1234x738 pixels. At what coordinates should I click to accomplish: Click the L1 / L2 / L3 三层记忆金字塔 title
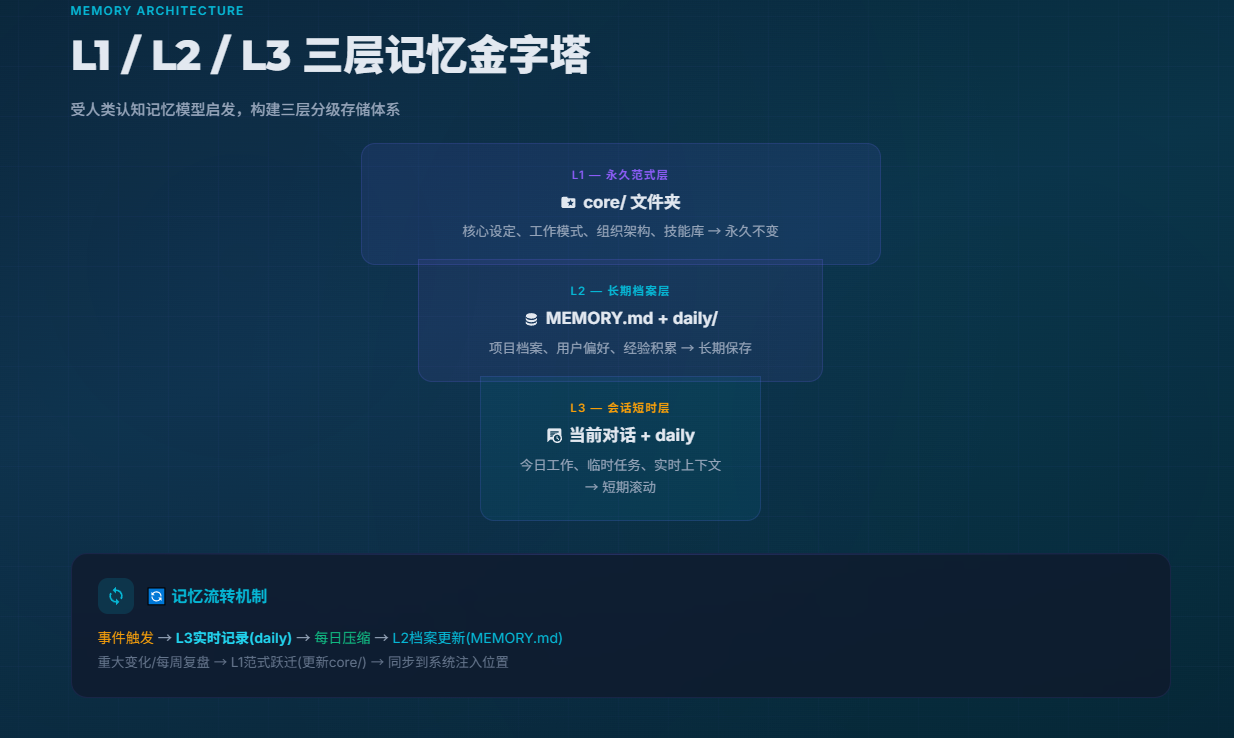click(331, 55)
